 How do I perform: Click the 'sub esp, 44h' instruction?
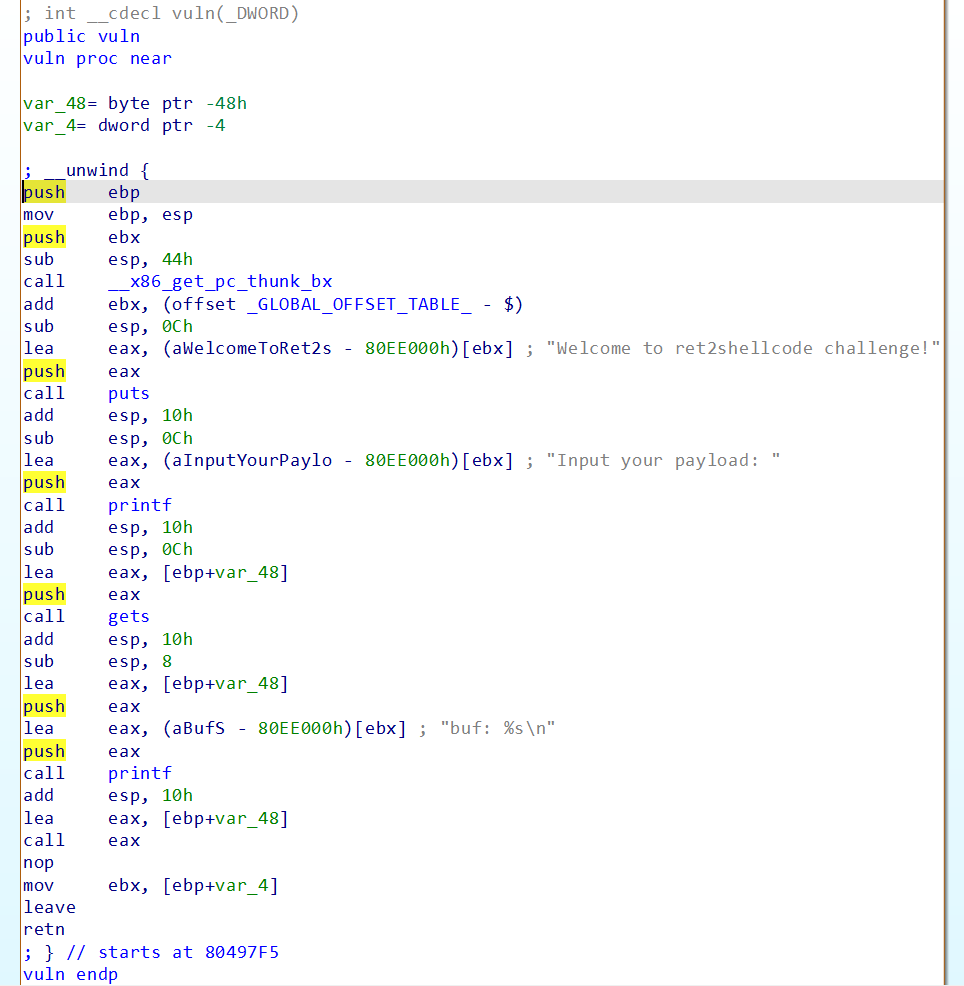(108, 260)
